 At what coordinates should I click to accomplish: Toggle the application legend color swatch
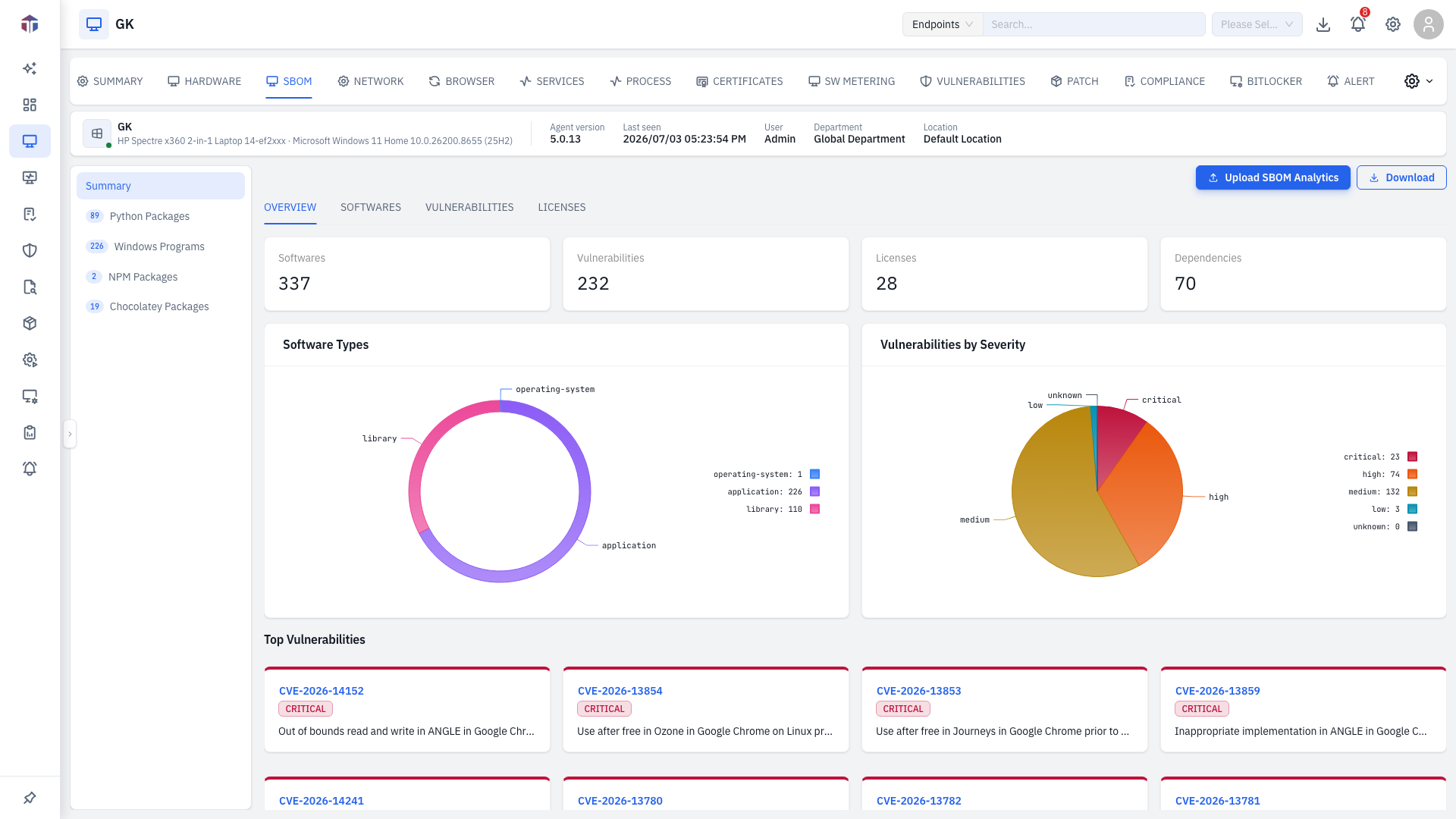[x=815, y=491]
